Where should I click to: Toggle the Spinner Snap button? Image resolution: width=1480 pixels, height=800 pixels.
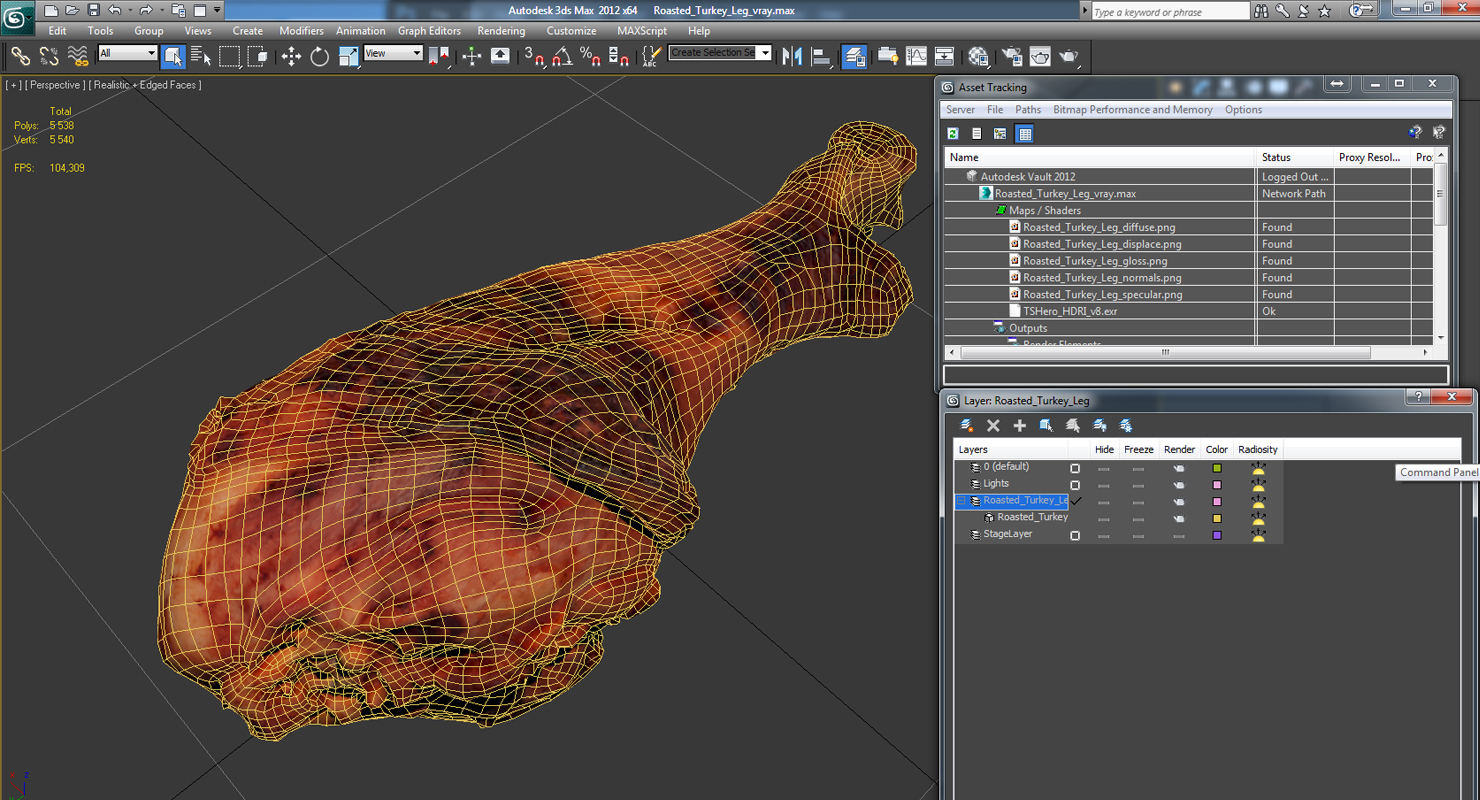point(619,56)
